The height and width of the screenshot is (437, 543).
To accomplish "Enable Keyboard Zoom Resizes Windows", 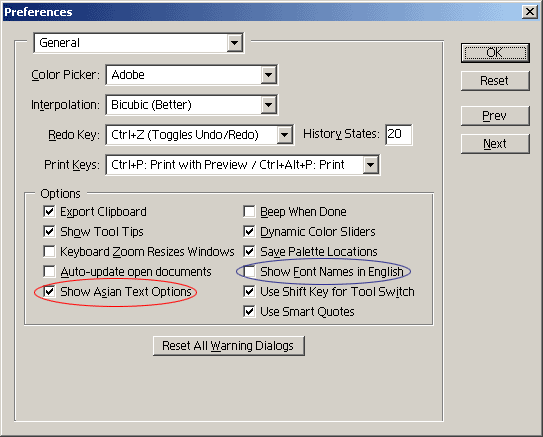I will click(49, 251).
